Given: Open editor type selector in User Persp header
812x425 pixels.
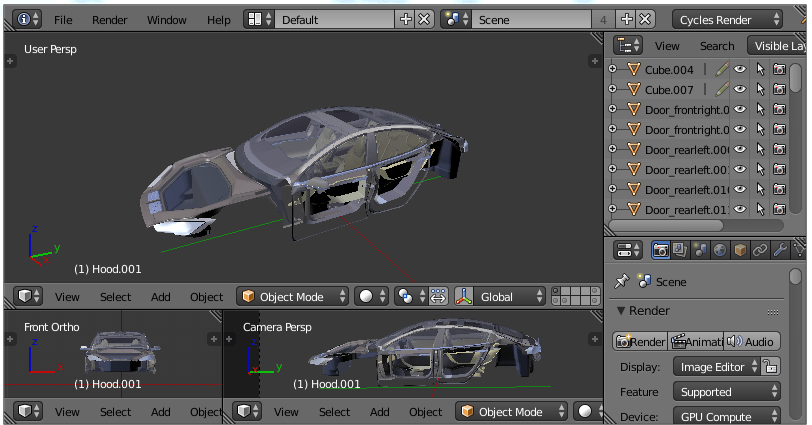Looking at the screenshot, I should click(x=28, y=296).
